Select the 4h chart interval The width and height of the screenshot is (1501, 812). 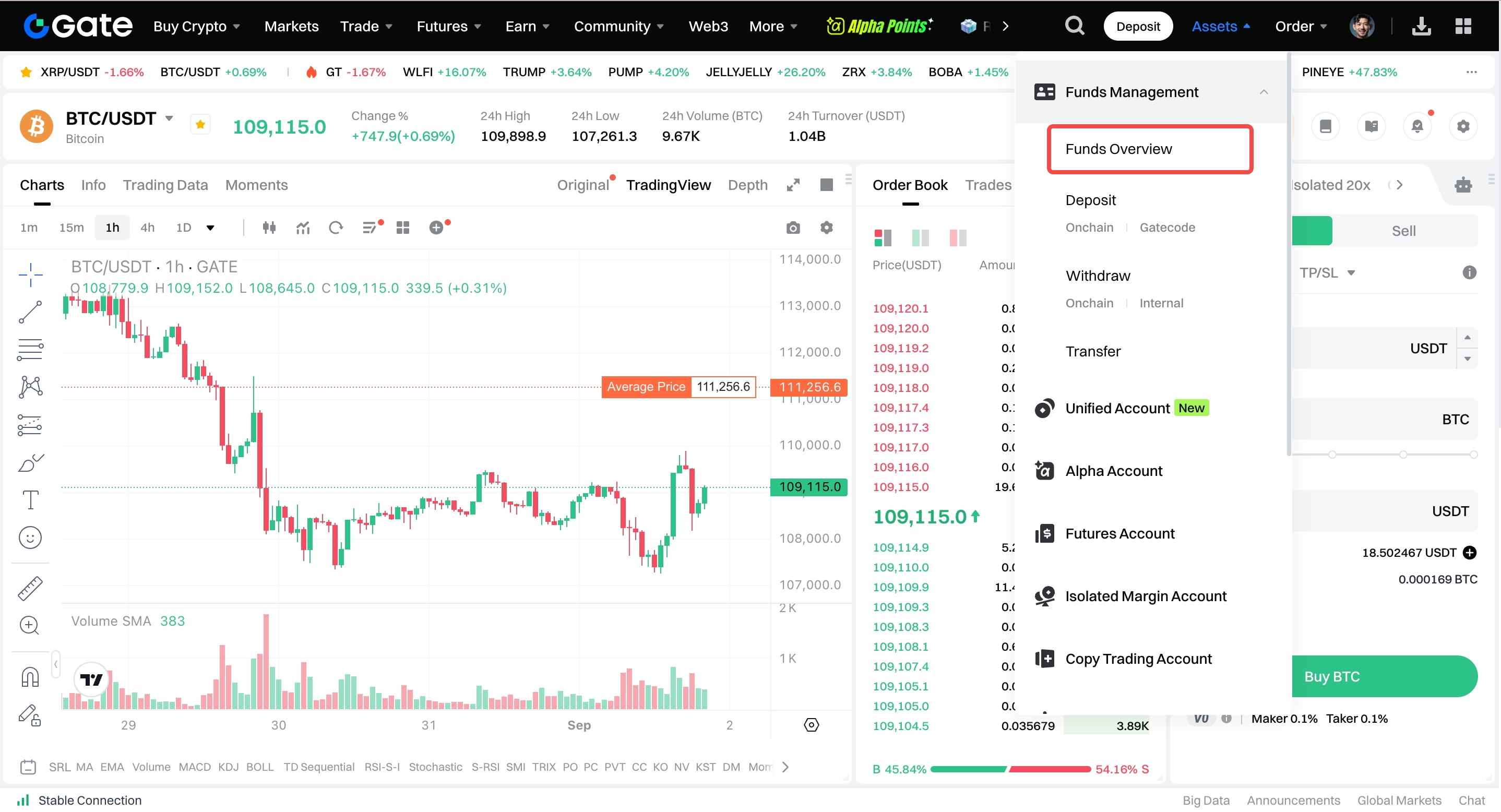(x=147, y=228)
